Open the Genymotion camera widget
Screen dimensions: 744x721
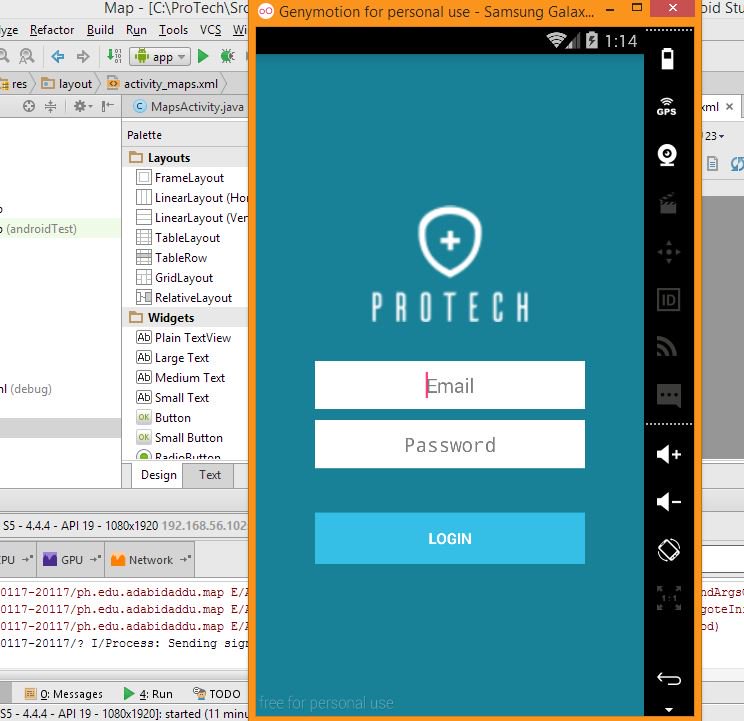(x=667, y=155)
